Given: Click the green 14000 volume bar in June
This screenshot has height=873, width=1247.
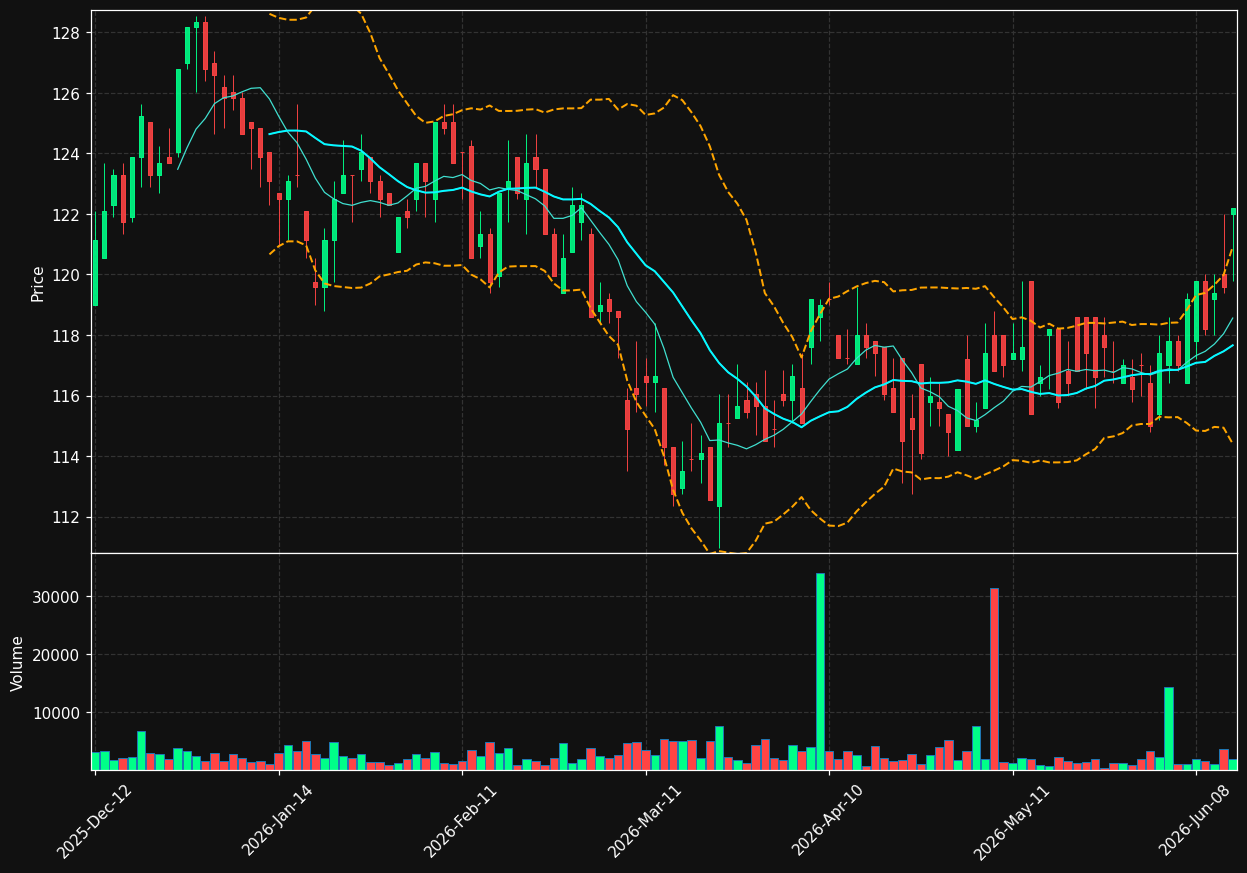Looking at the screenshot, I should pyautogui.click(x=1168, y=729).
